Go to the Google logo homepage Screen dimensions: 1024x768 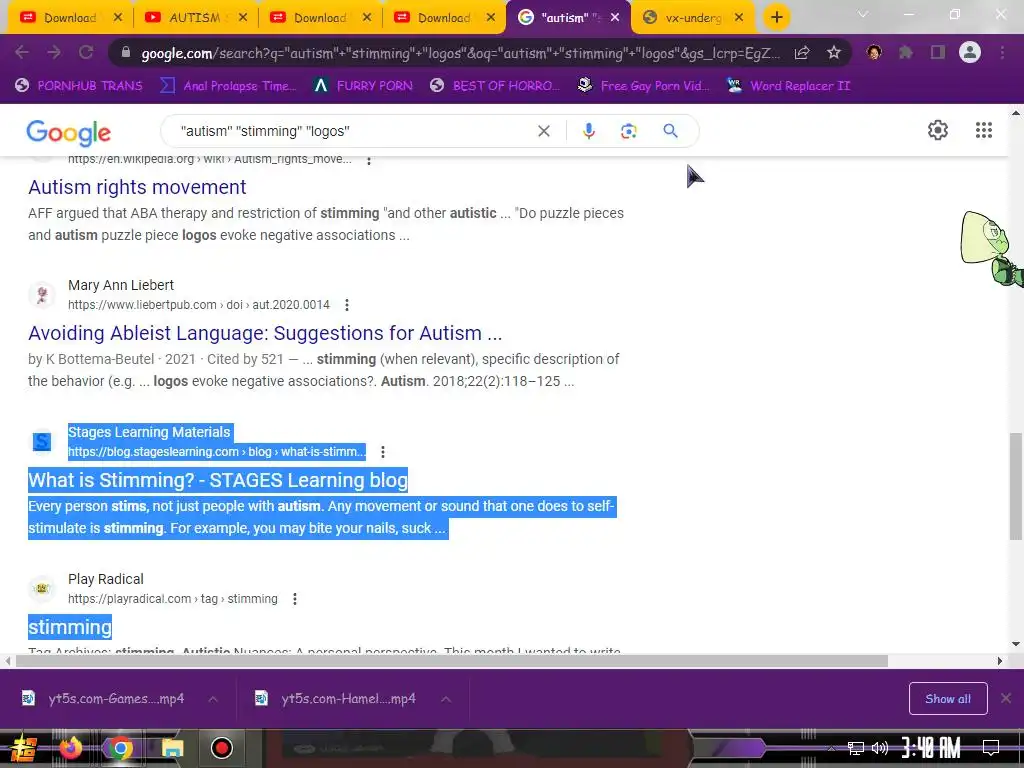[69, 133]
